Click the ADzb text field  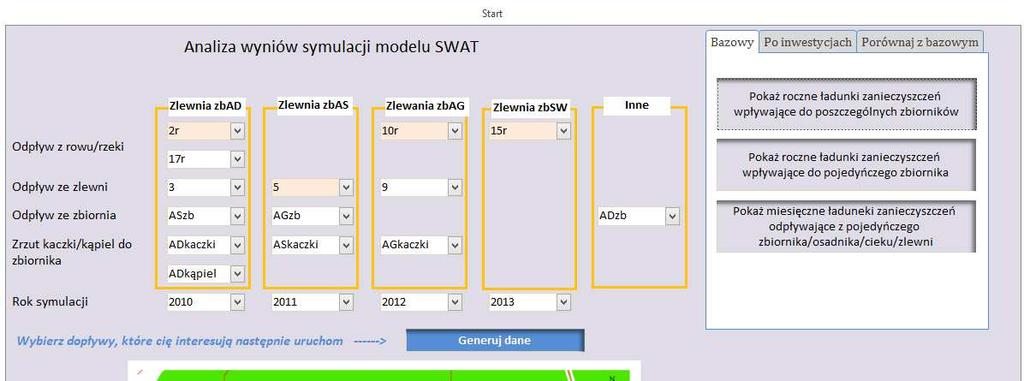[x=632, y=216]
